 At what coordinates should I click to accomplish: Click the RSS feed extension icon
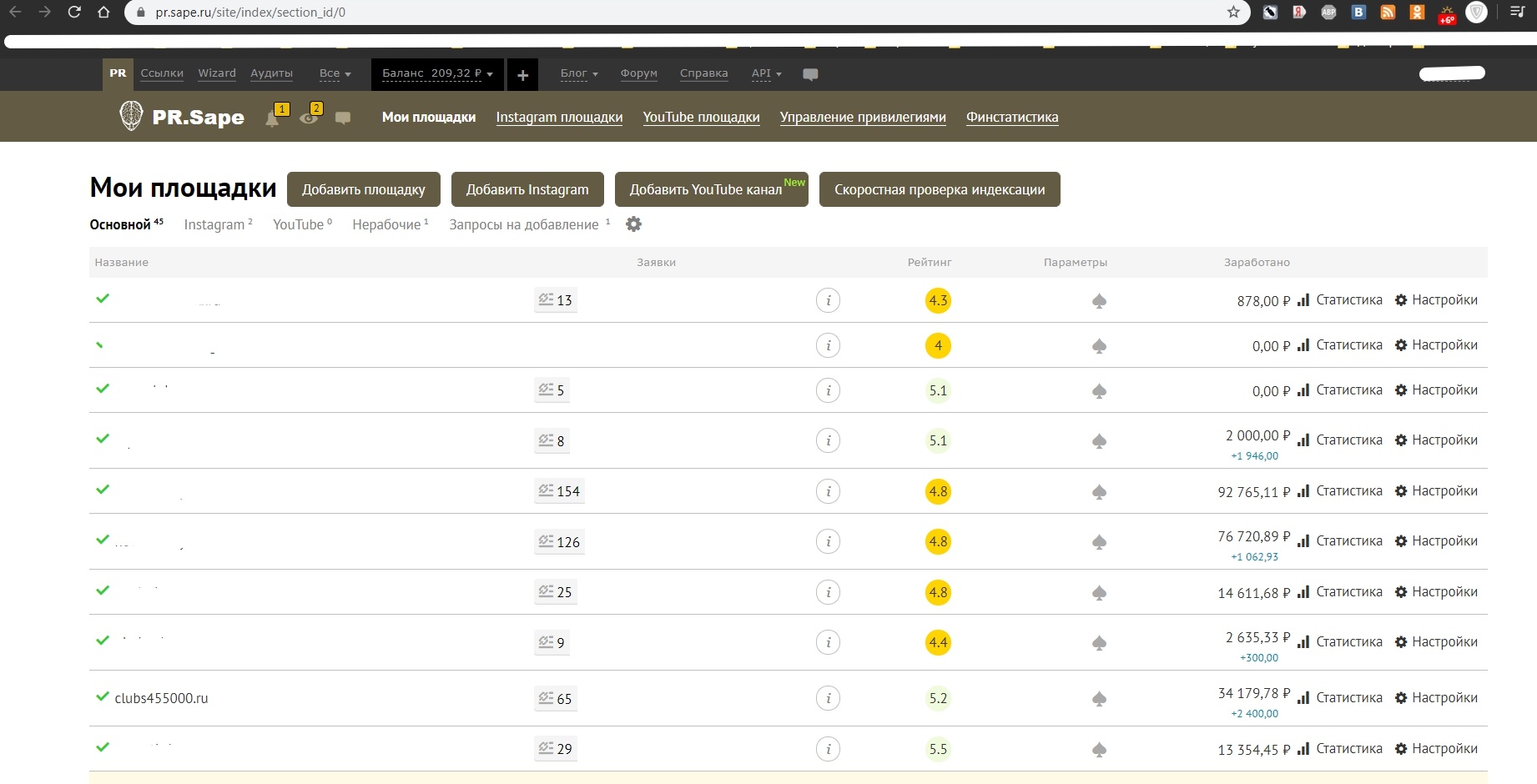coord(1388,13)
